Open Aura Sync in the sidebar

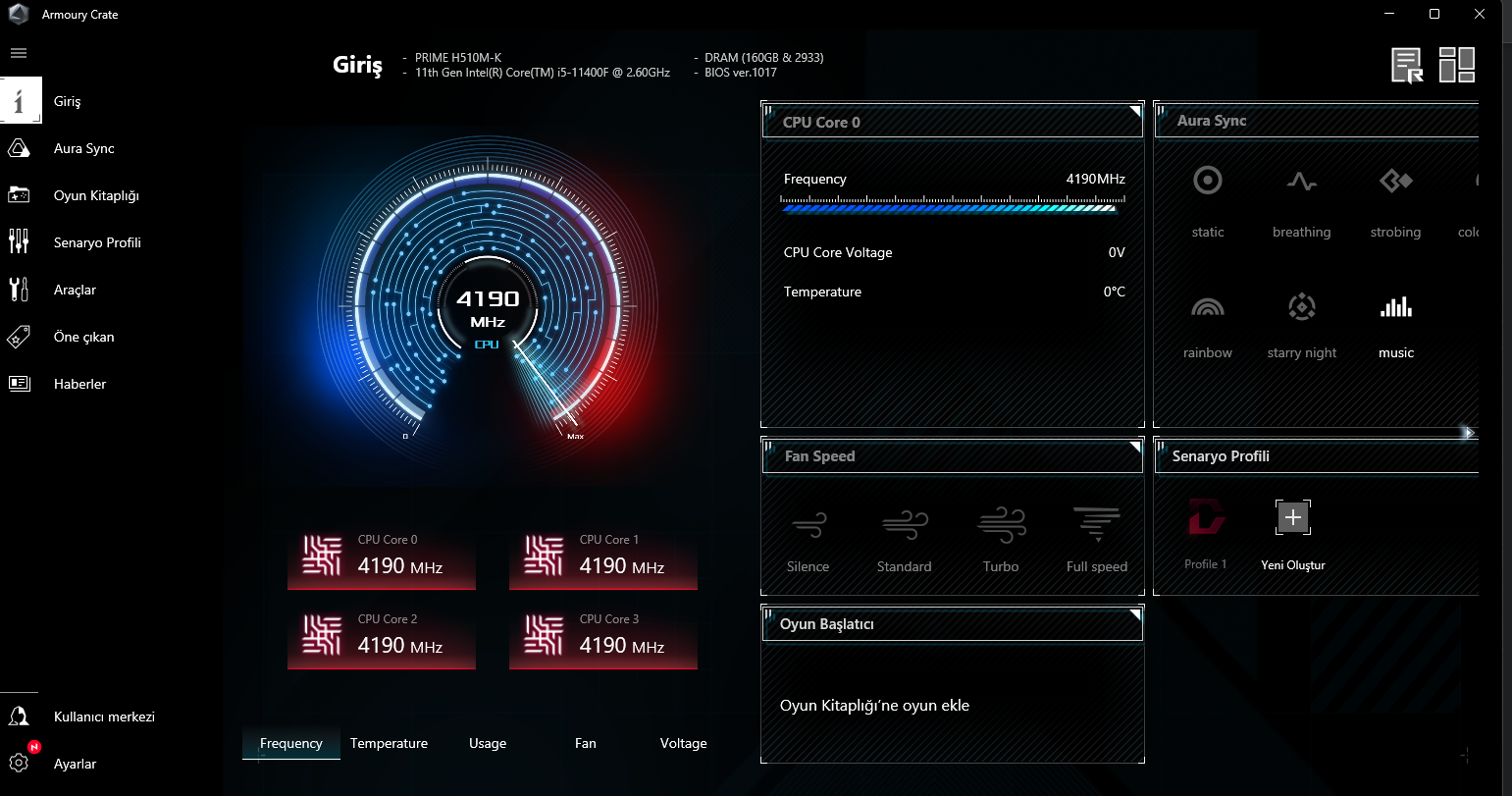[83, 148]
